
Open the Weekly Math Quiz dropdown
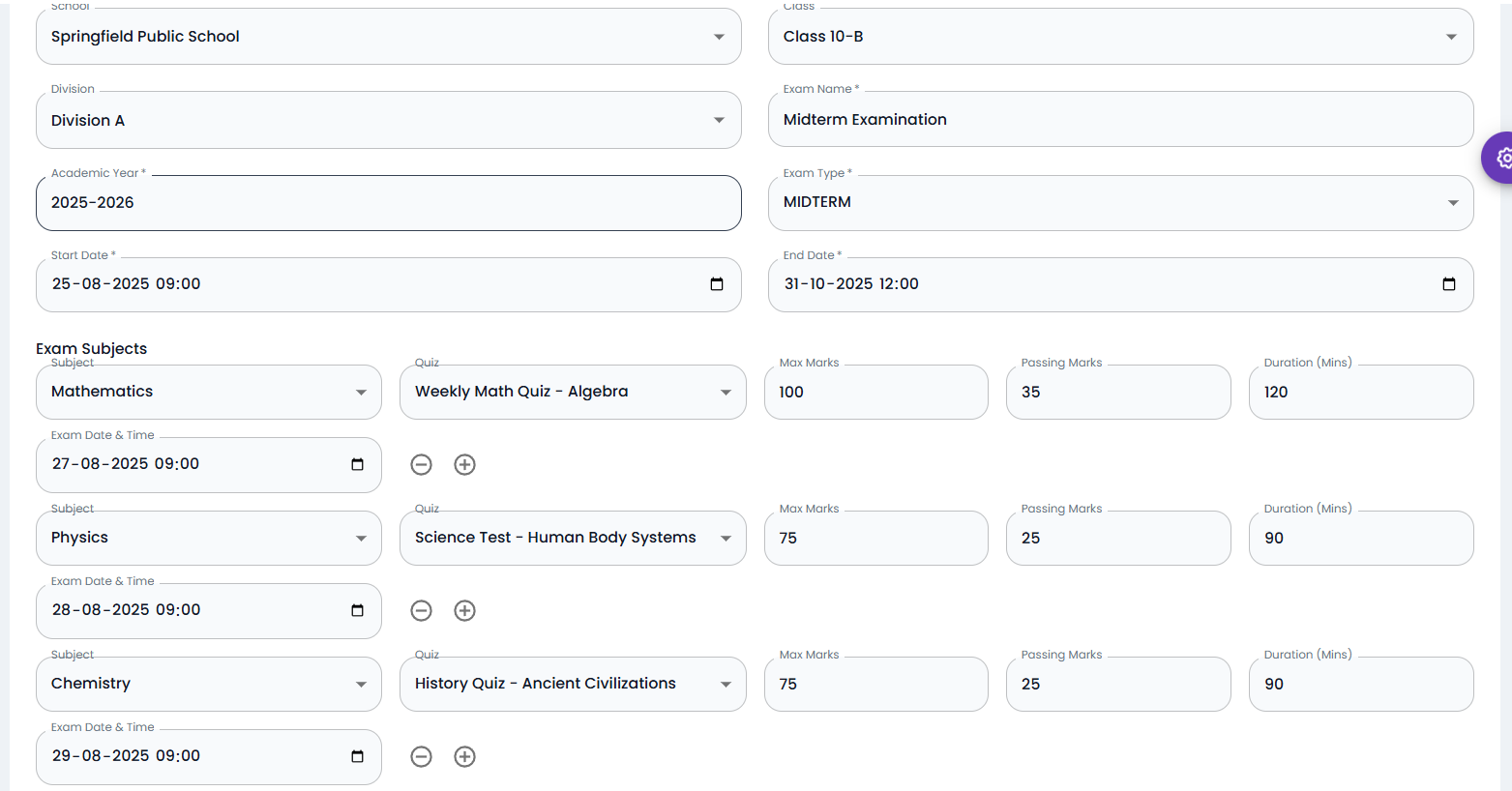coord(726,392)
